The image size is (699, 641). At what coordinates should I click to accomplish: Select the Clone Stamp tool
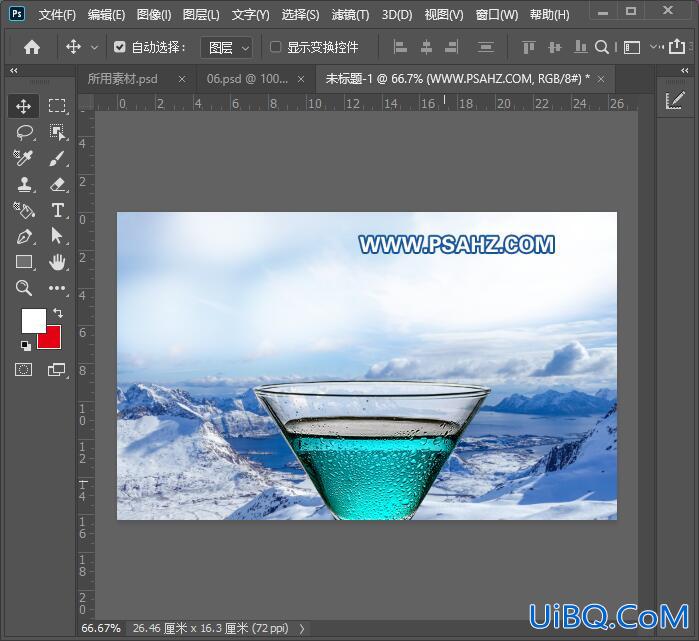click(x=24, y=184)
